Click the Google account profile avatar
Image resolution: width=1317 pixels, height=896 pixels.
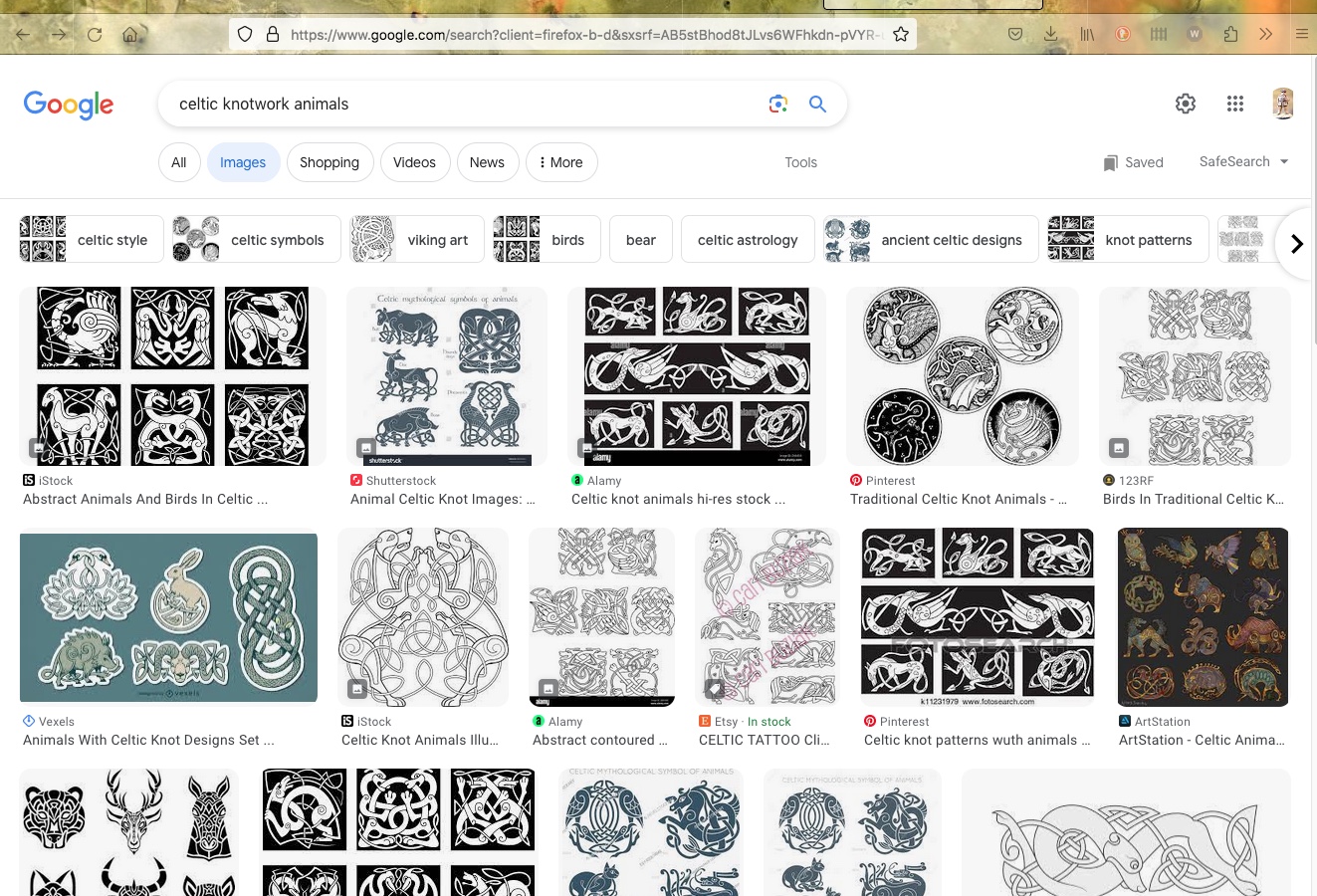click(x=1282, y=104)
